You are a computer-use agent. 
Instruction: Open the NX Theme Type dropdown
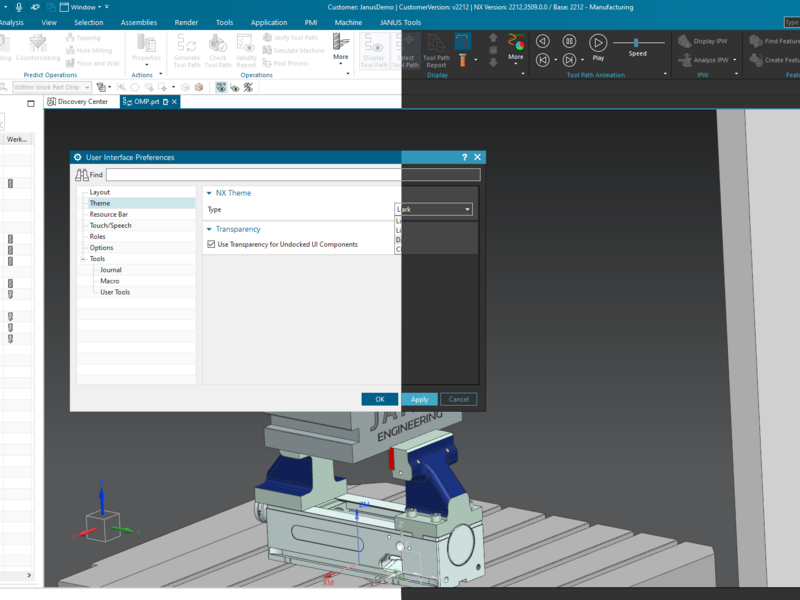coord(434,209)
